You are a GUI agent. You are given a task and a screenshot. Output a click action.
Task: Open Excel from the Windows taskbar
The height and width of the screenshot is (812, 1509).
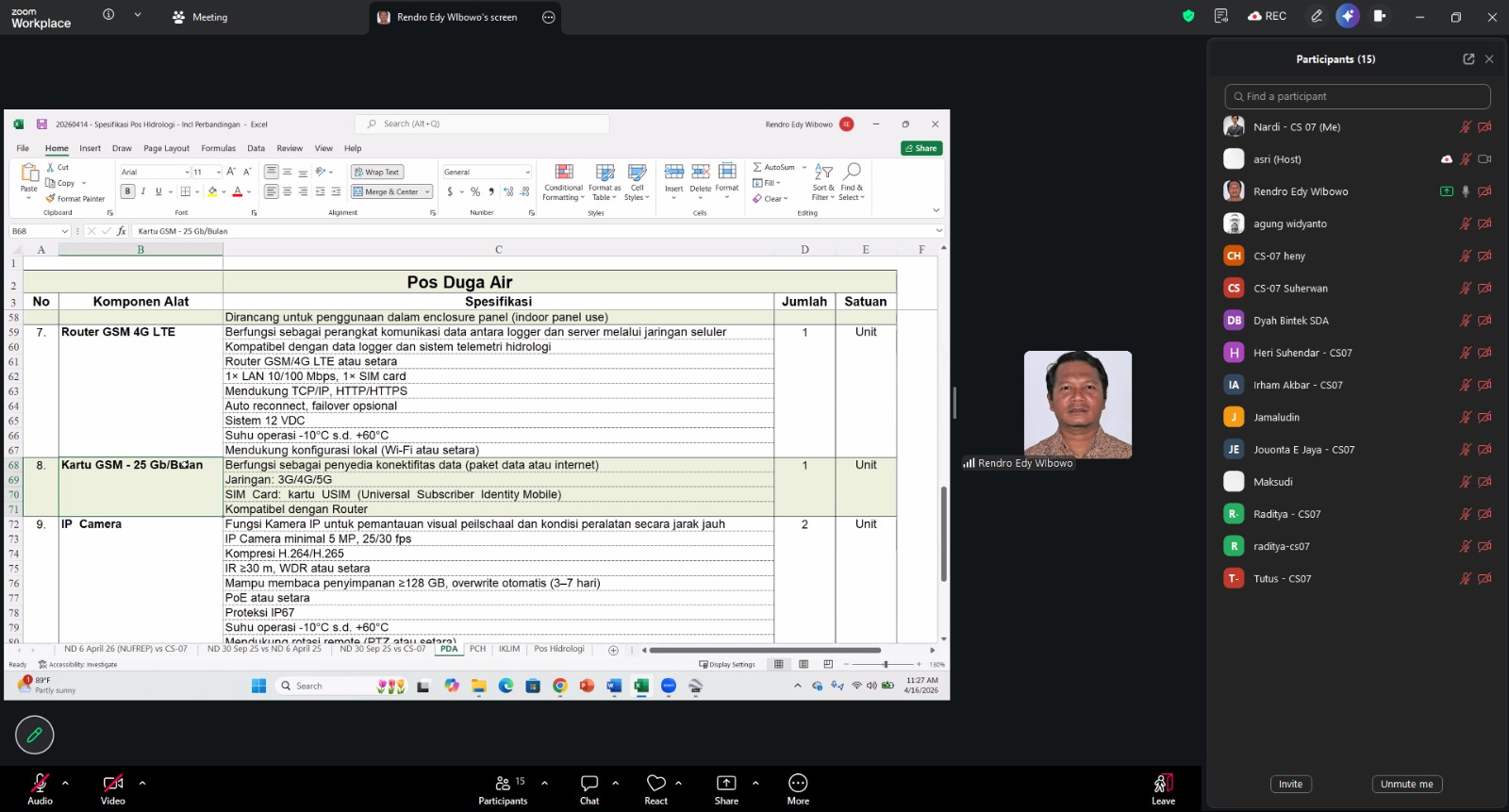[x=641, y=686]
